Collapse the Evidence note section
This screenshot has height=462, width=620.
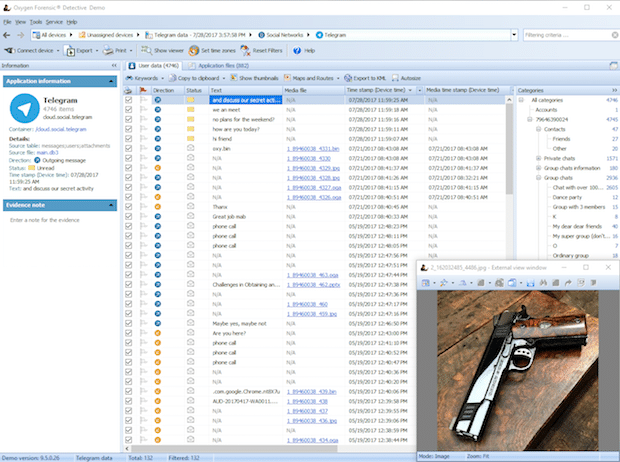coord(111,205)
